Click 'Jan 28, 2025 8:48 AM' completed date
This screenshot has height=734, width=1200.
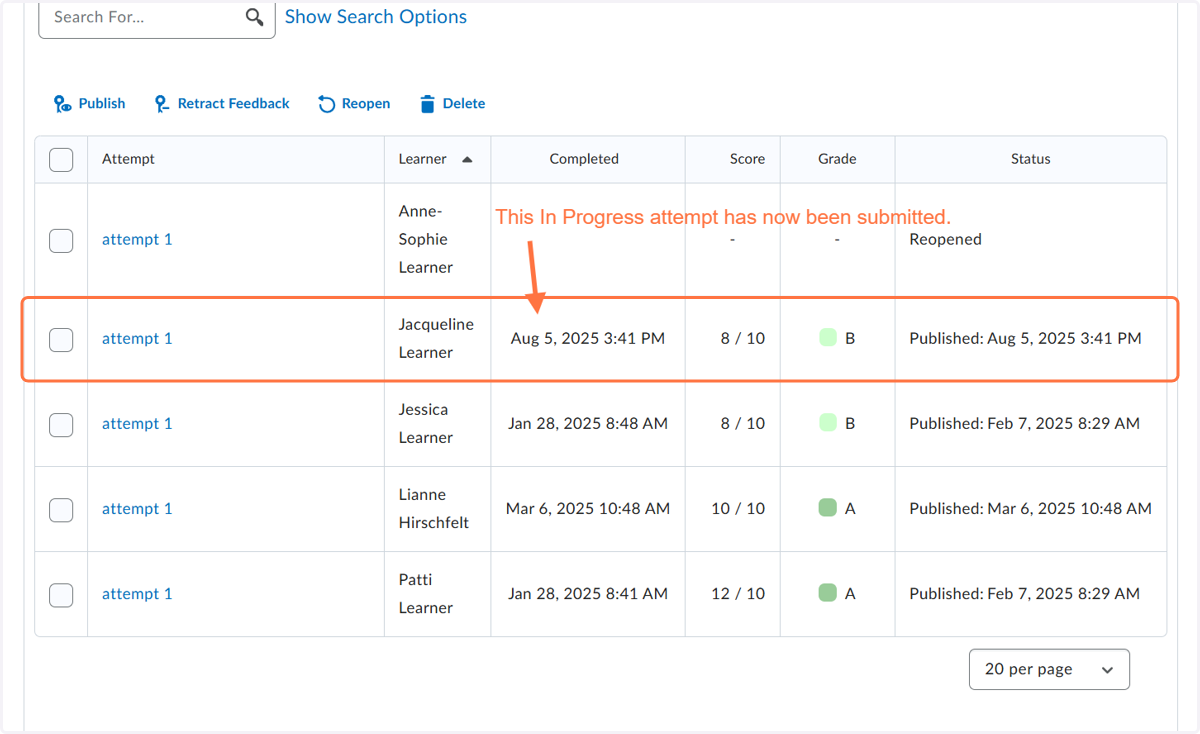[588, 424]
